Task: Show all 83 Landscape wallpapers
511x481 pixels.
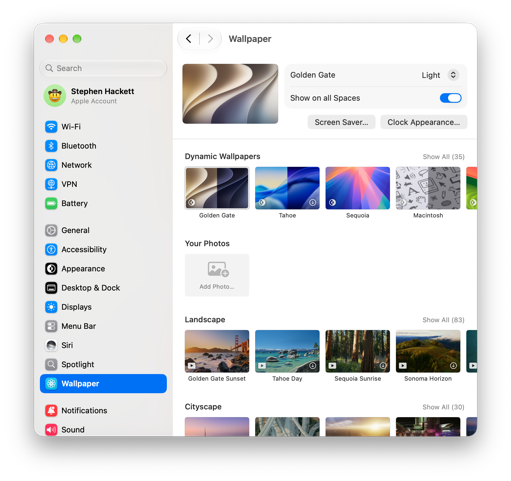Action: click(443, 320)
